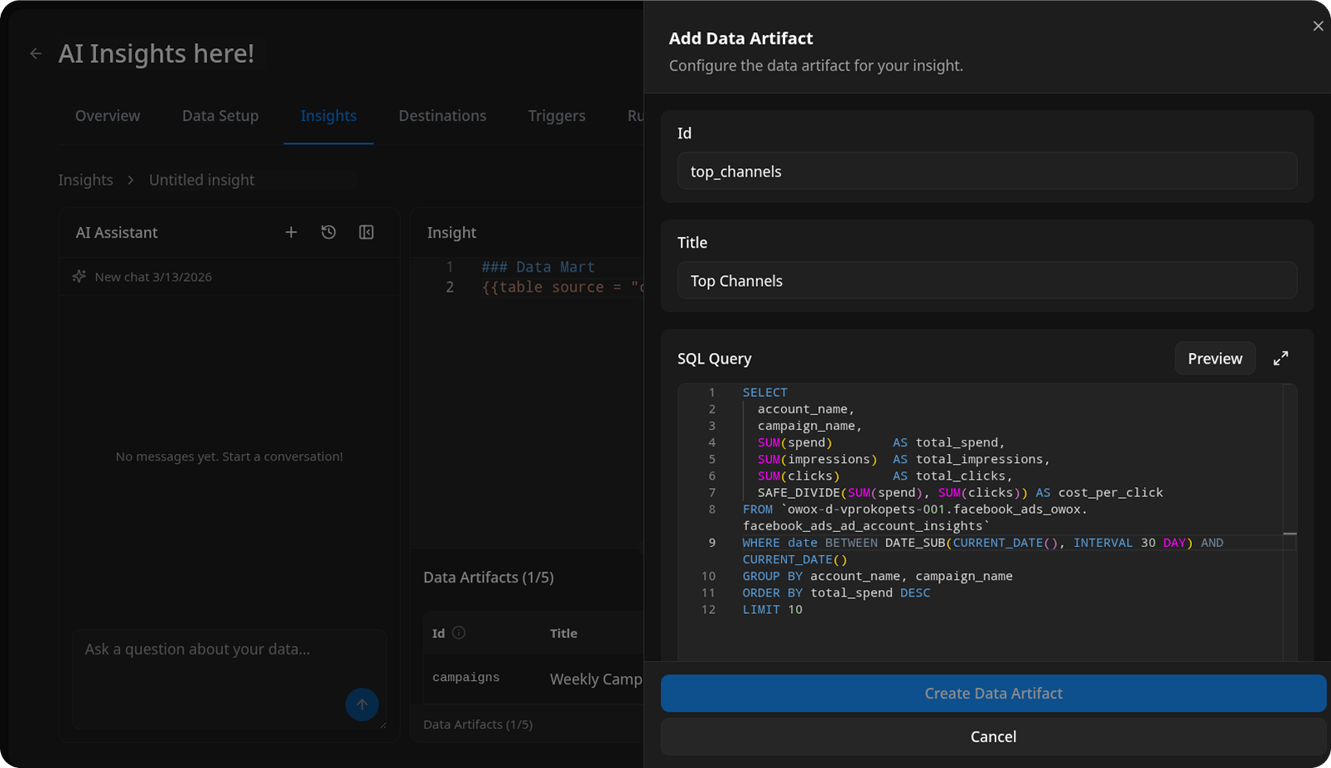Edit the Id field containing top_channels
Viewport: 1331px width, 768px height.
(987, 171)
